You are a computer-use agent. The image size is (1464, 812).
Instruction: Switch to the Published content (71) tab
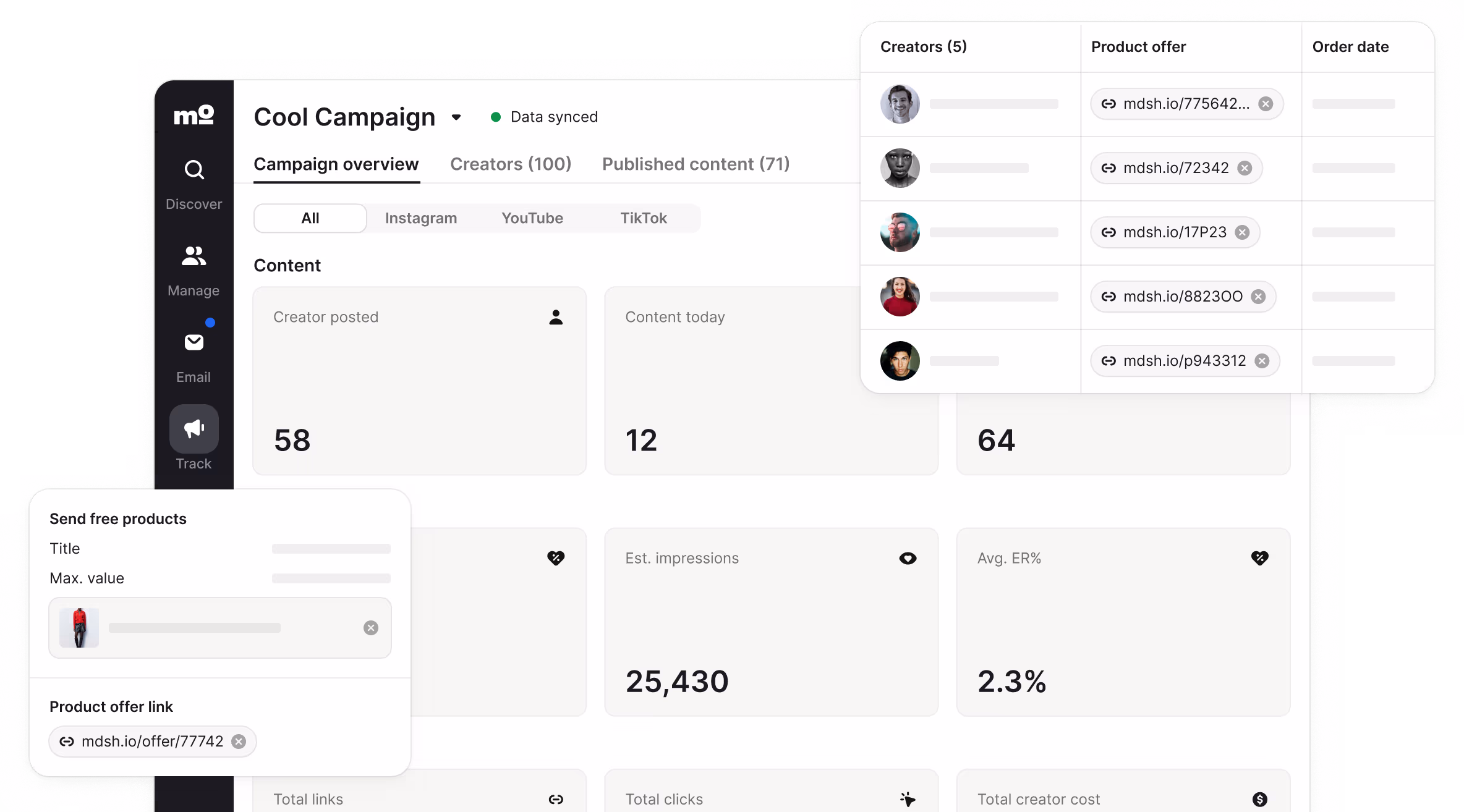point(696,164)
